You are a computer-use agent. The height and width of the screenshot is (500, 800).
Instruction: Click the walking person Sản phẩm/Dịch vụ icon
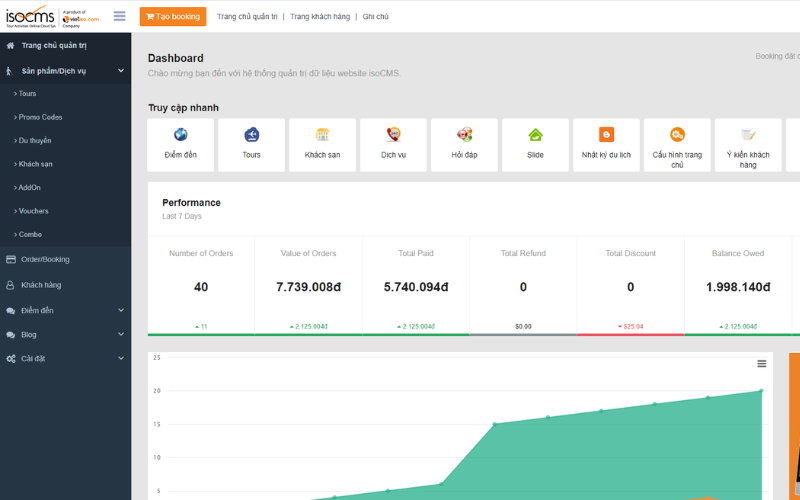(9, 71)
